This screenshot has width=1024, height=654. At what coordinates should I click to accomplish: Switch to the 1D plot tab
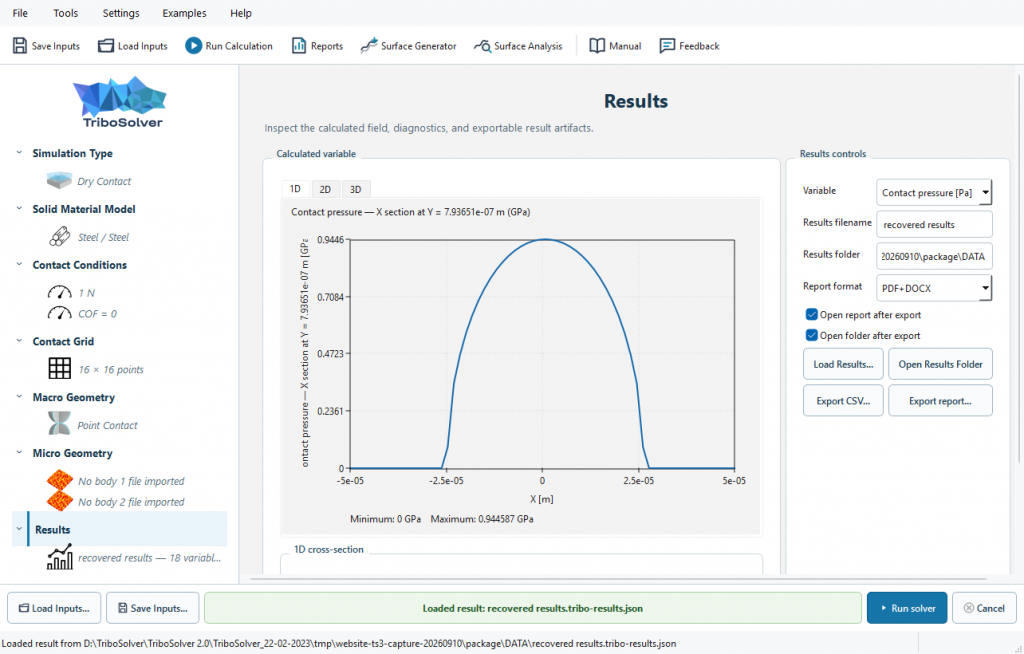pyautogui.click(x=295, y=189)
